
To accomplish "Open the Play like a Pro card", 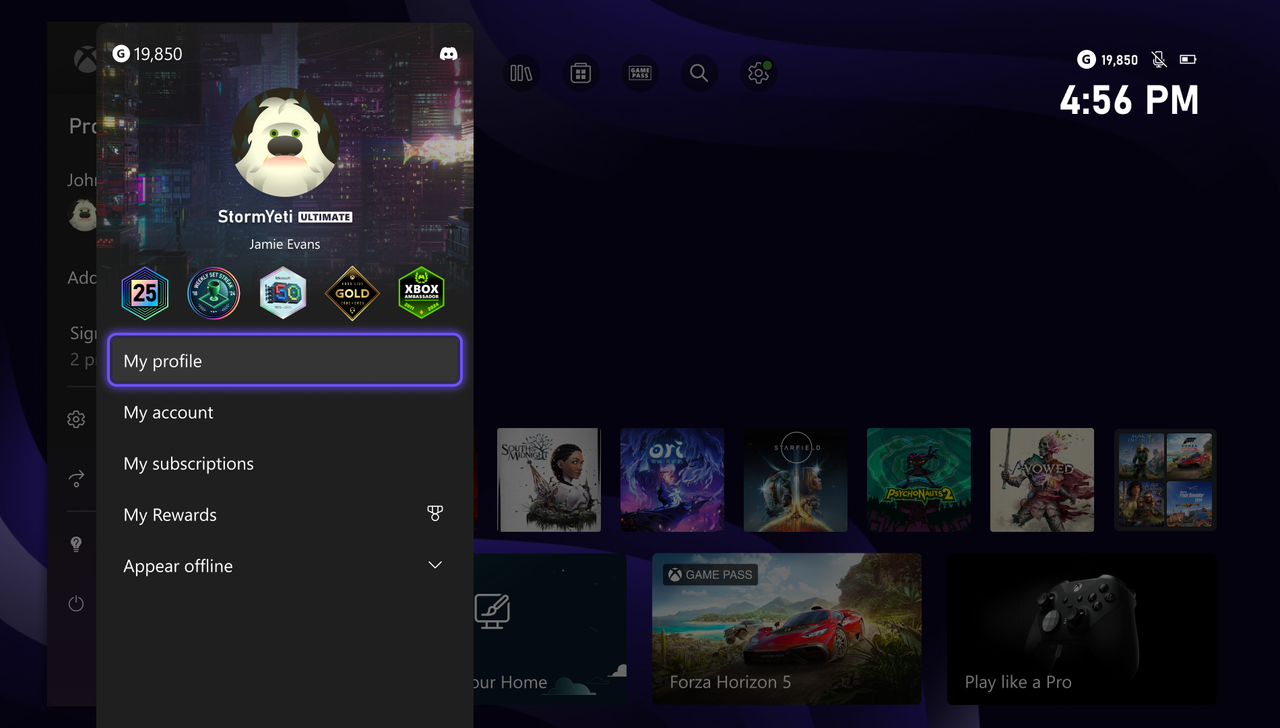I will [1082, 628].
